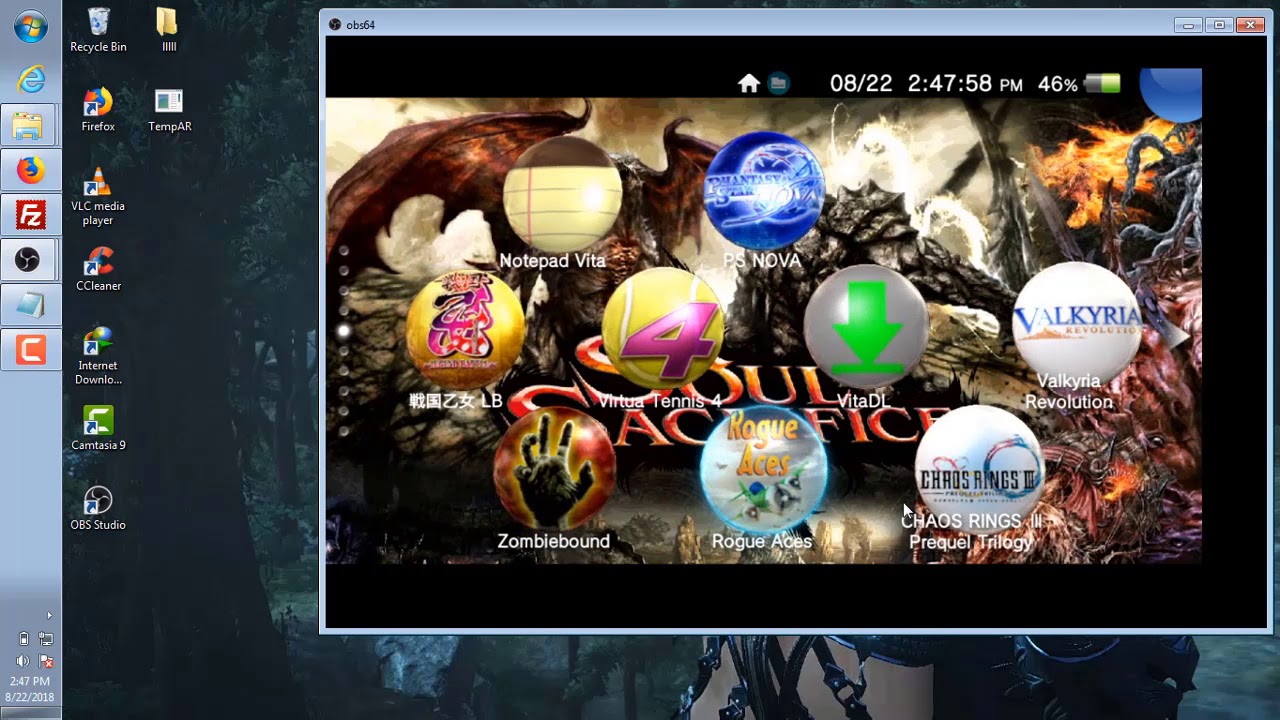1280x720 pixels.
Task: Select the CCleaner desktop shortcut
Action: (x=98, y=269)
